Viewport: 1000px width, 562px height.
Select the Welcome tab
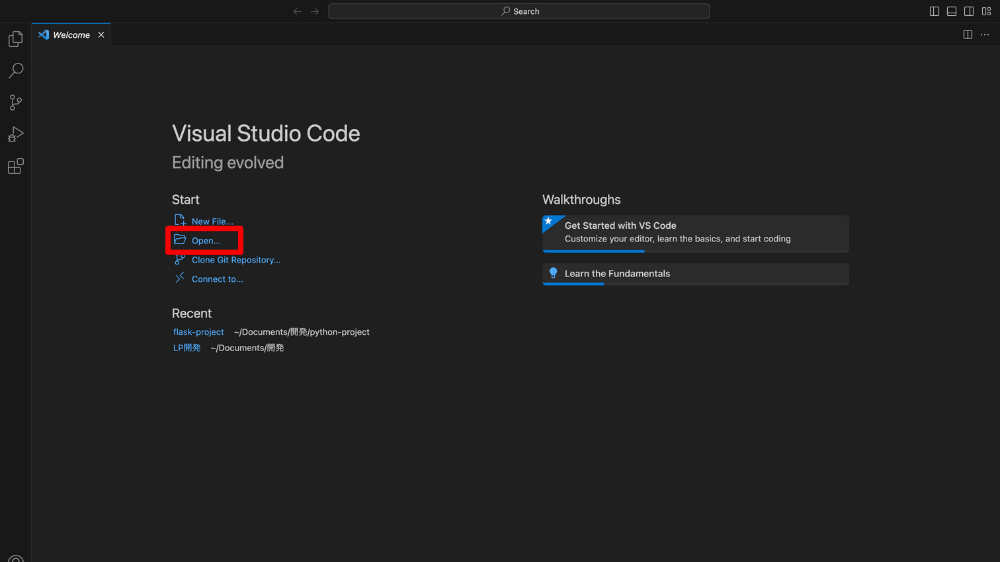tap(71, 35)
